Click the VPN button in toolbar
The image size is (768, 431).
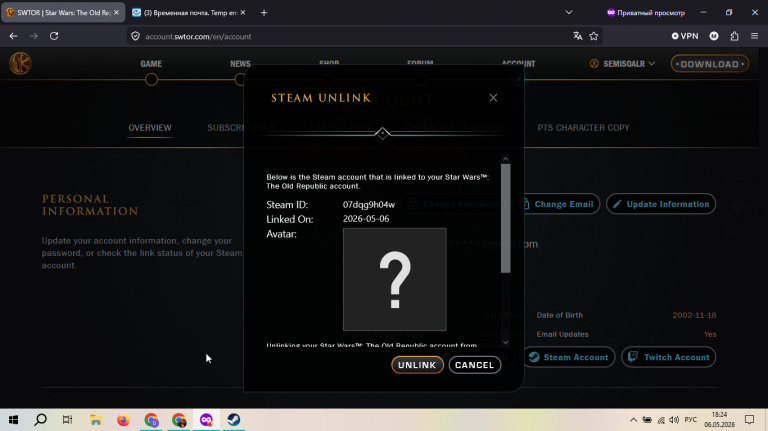tap(685, 36)
